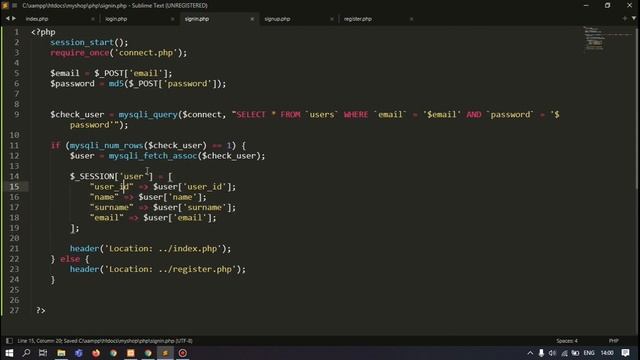Viewport: 640px width, 360px height.
Task: Click $_SESSION on line 14
Action: [92, 176]
